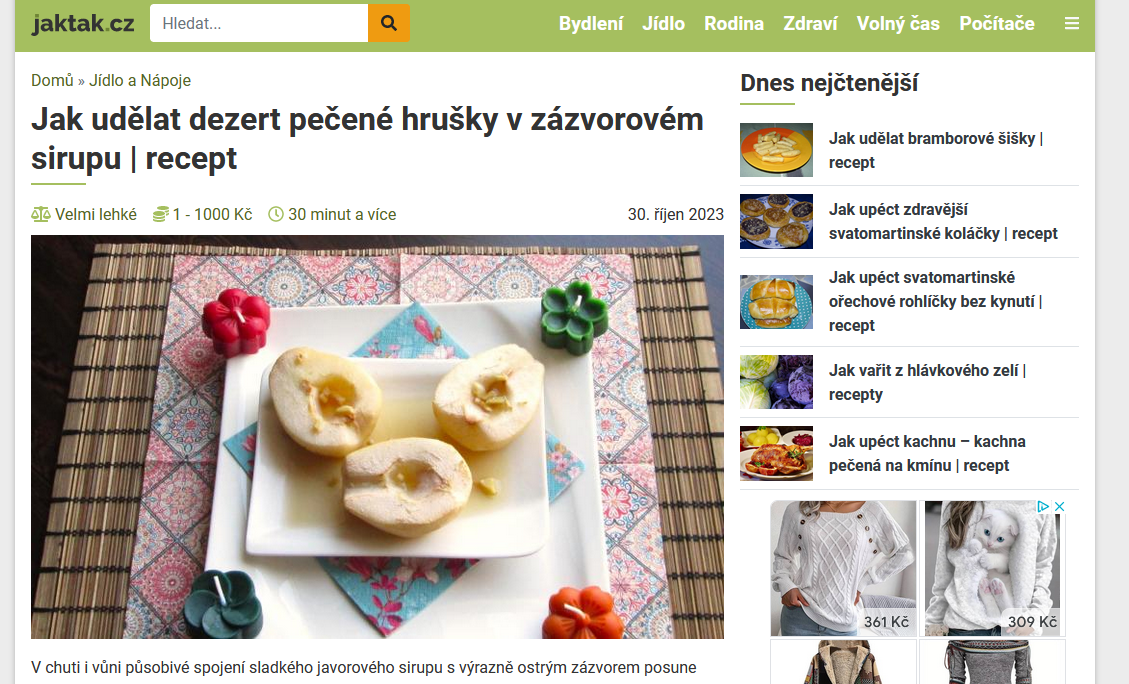Image resolution: width=1129 pixels, height=684 pixels.
Task: Open the kachna pečená na kmínu article
Action: pyautogui.click(x=927, y=453)
